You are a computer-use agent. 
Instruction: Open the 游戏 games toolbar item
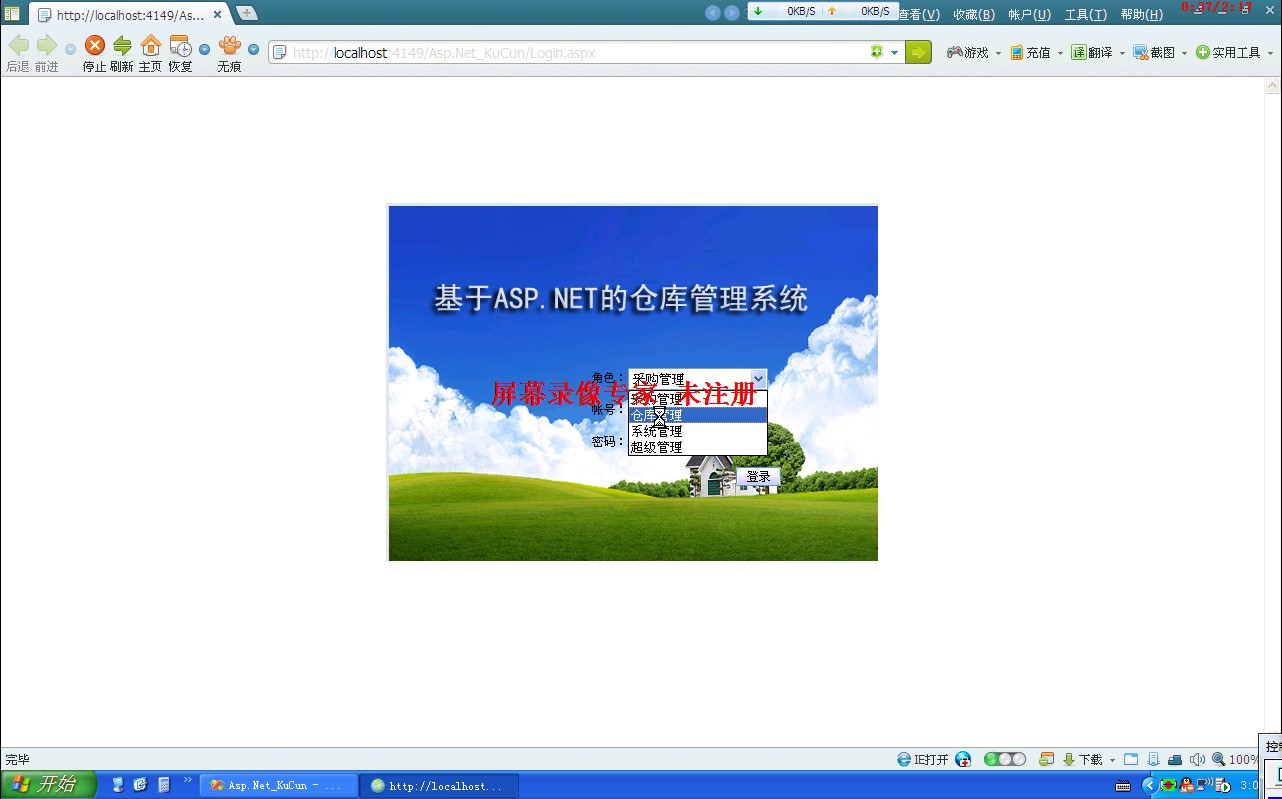[968, 52]
